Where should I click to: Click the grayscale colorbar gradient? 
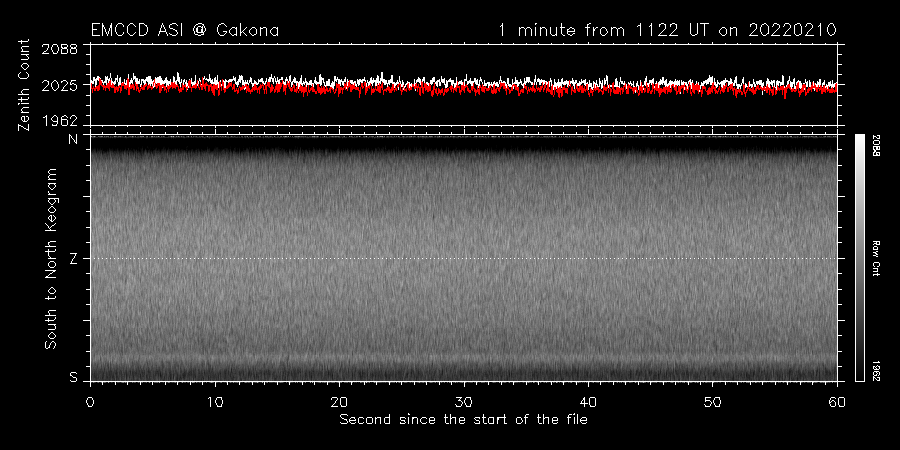click(860, 258)
